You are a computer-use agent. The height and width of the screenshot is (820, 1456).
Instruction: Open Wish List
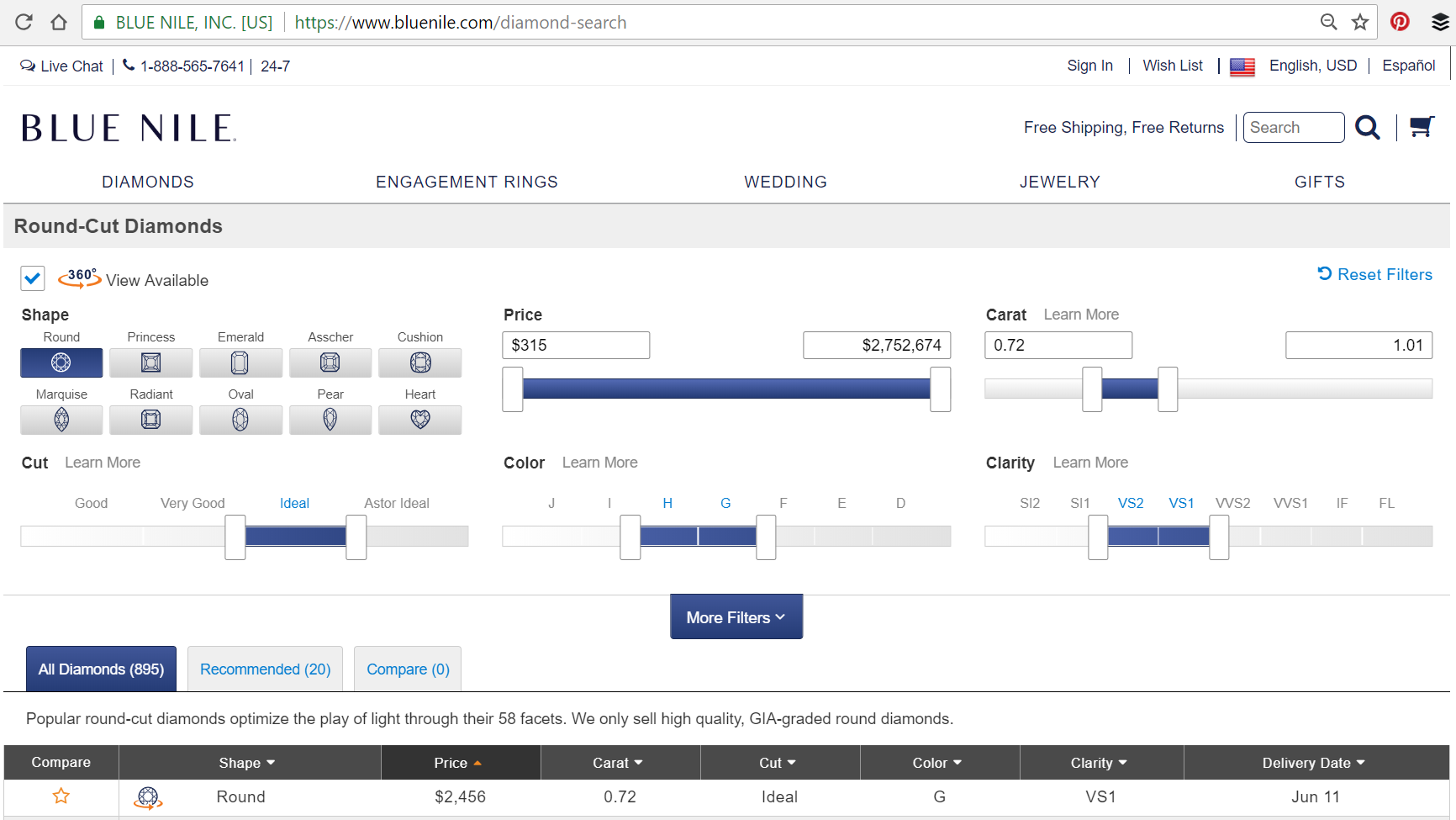(x=1173, y=66)
